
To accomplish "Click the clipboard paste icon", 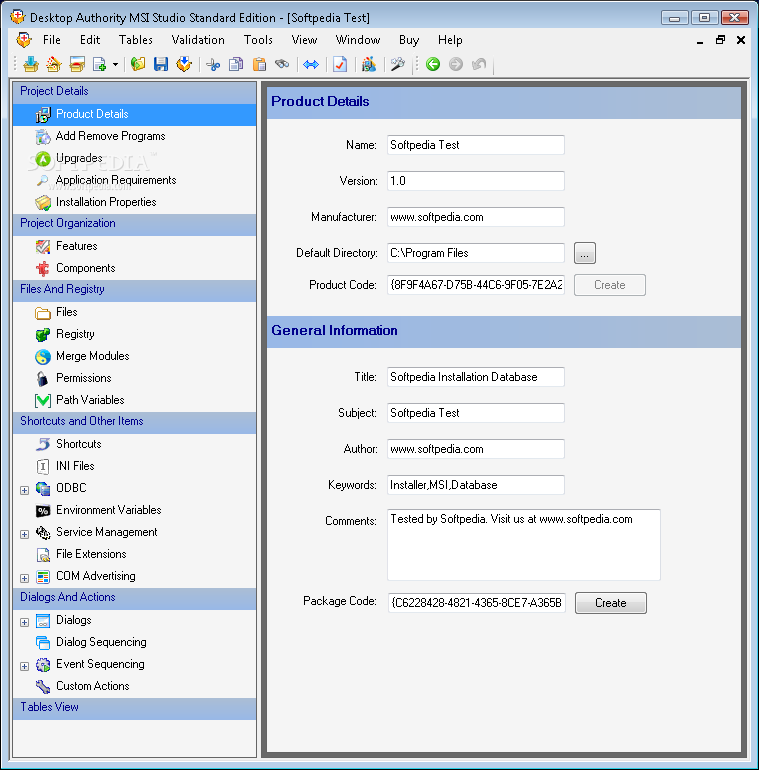I will tap(259, 64).
